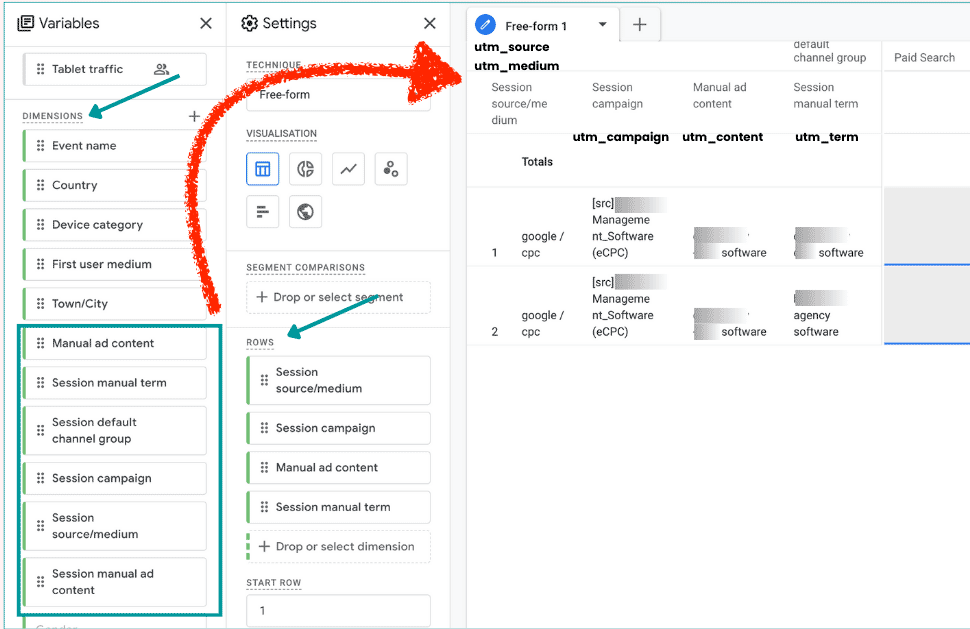The height and width of the screenshot is (629, 970).
Task: Click the Paid Search column header
Action: 924,58
